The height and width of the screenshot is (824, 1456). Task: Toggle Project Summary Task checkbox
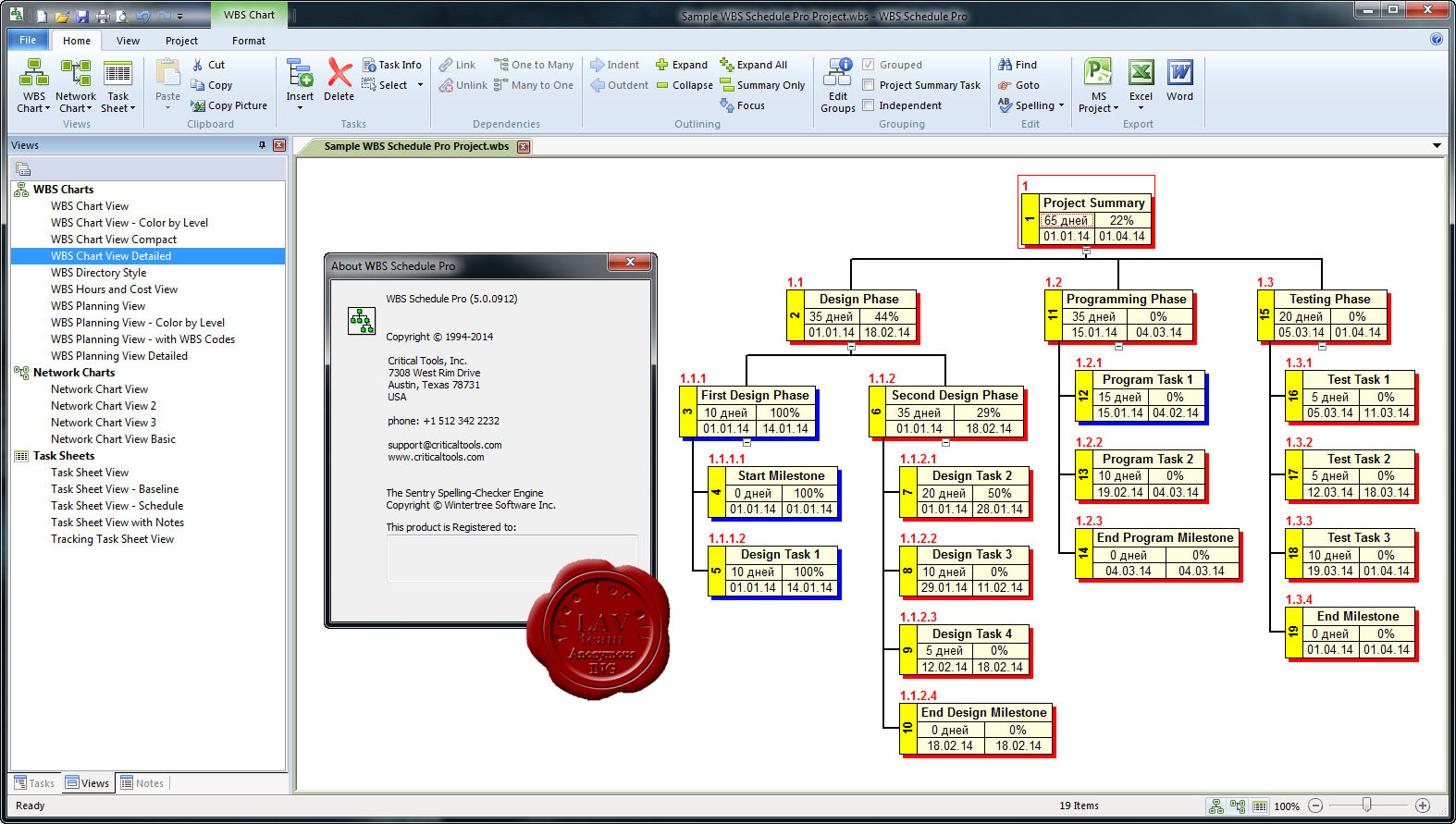[x=869, y=85]
